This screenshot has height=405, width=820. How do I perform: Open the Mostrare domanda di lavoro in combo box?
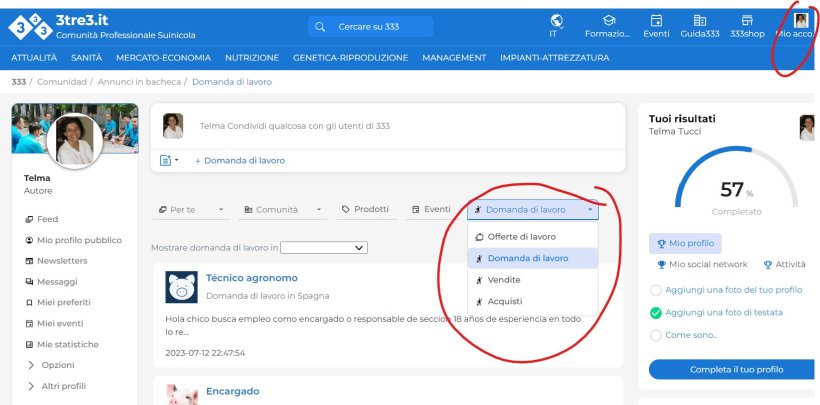[325, 247]
